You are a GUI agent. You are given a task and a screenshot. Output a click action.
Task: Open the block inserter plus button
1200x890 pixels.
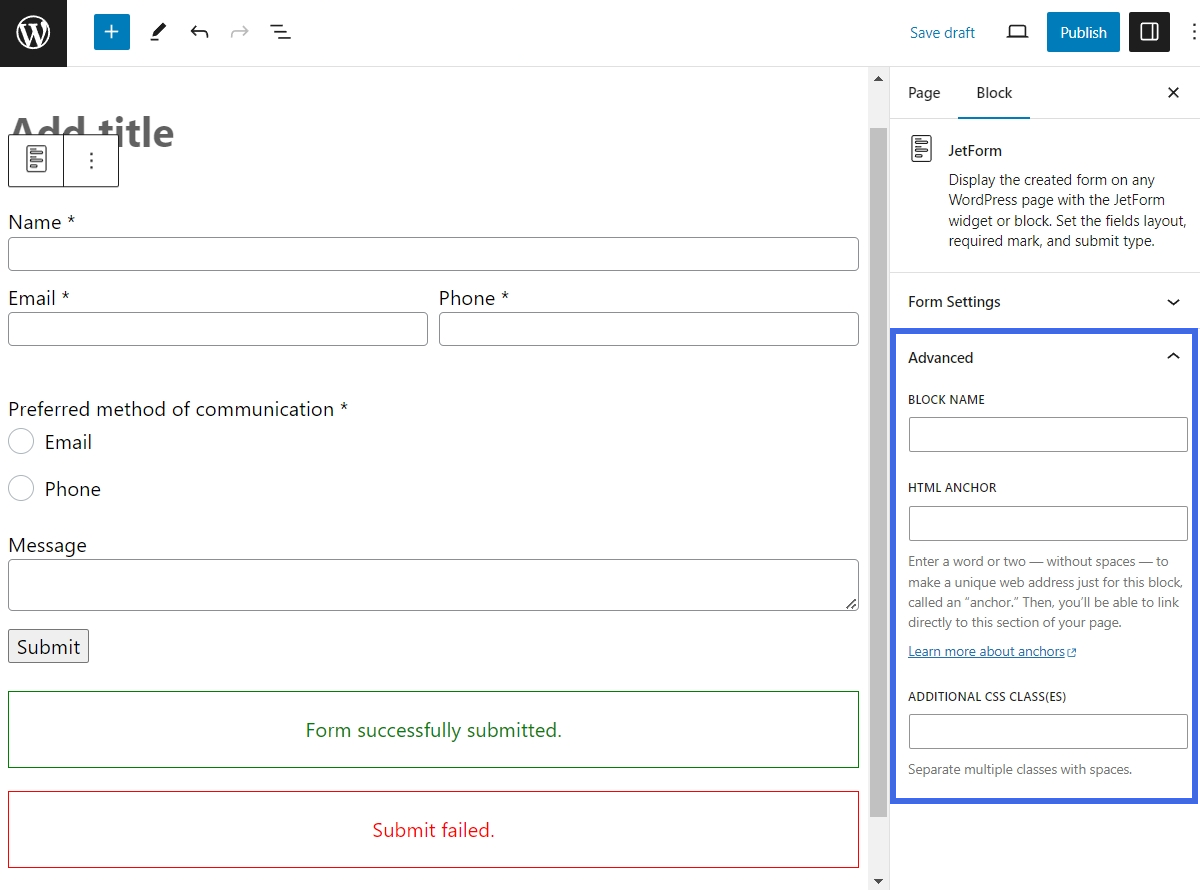112,32
